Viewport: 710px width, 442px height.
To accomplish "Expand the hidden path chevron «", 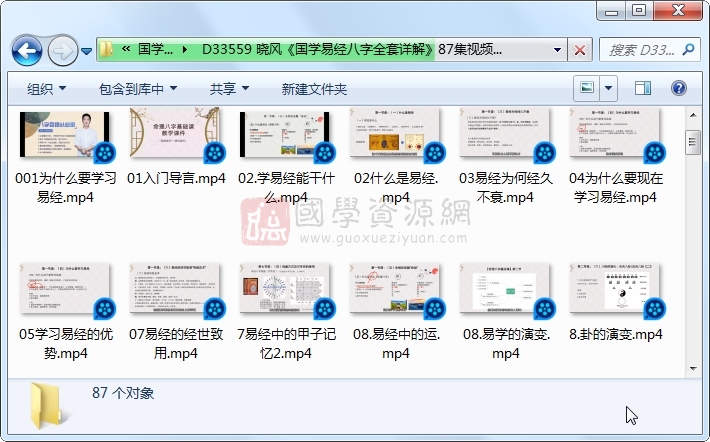I will [x=126, y=49].
